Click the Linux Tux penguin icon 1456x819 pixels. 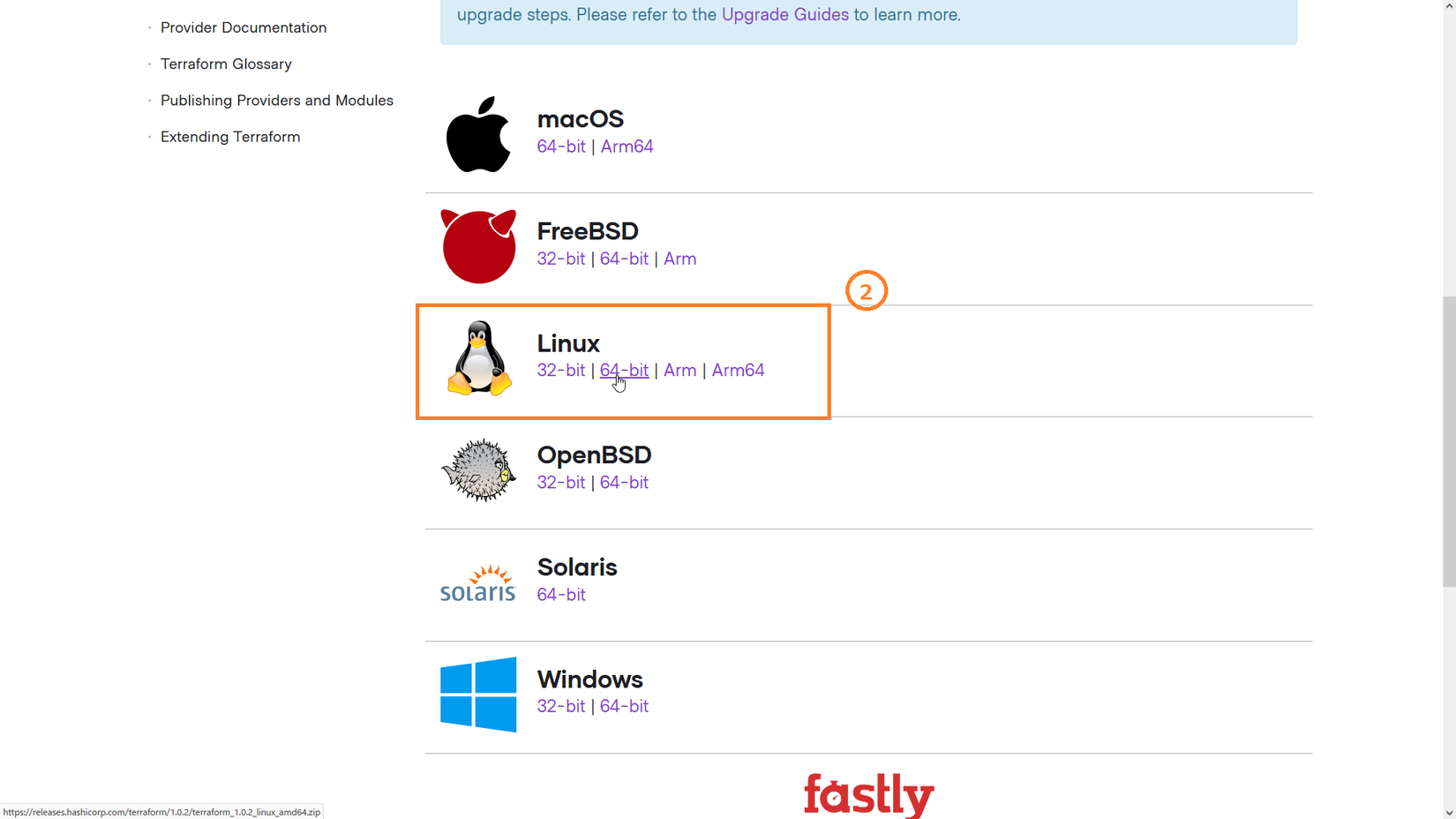(478, 357)
